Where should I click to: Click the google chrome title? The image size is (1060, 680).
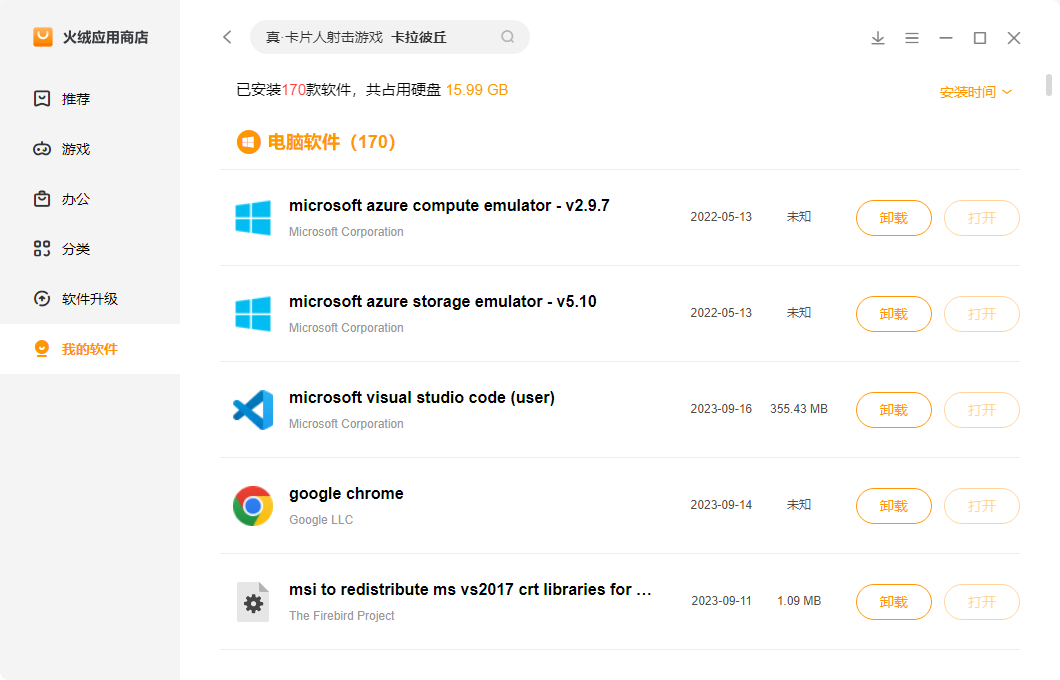[346, 494]
